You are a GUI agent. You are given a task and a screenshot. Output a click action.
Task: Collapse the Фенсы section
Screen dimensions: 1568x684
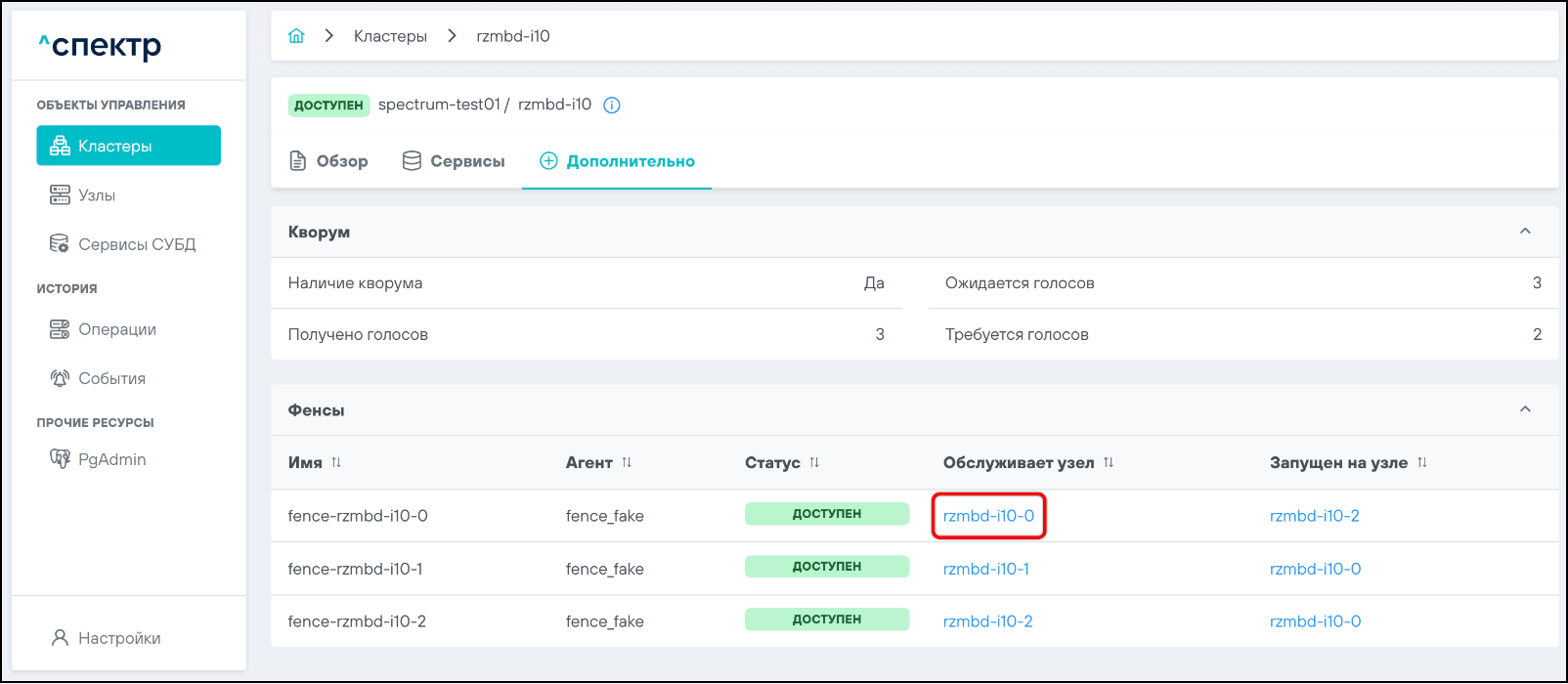1525,409
